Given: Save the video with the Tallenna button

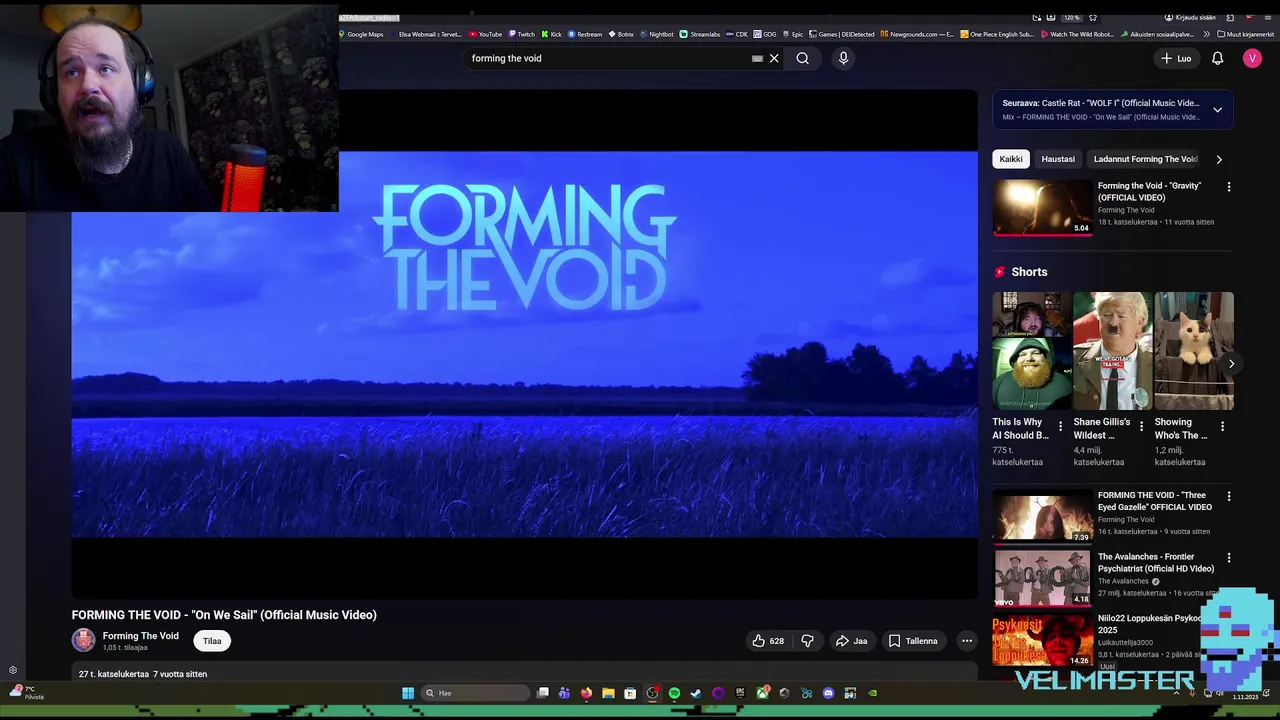Looking at the screenshot, I should pos(913,641).
